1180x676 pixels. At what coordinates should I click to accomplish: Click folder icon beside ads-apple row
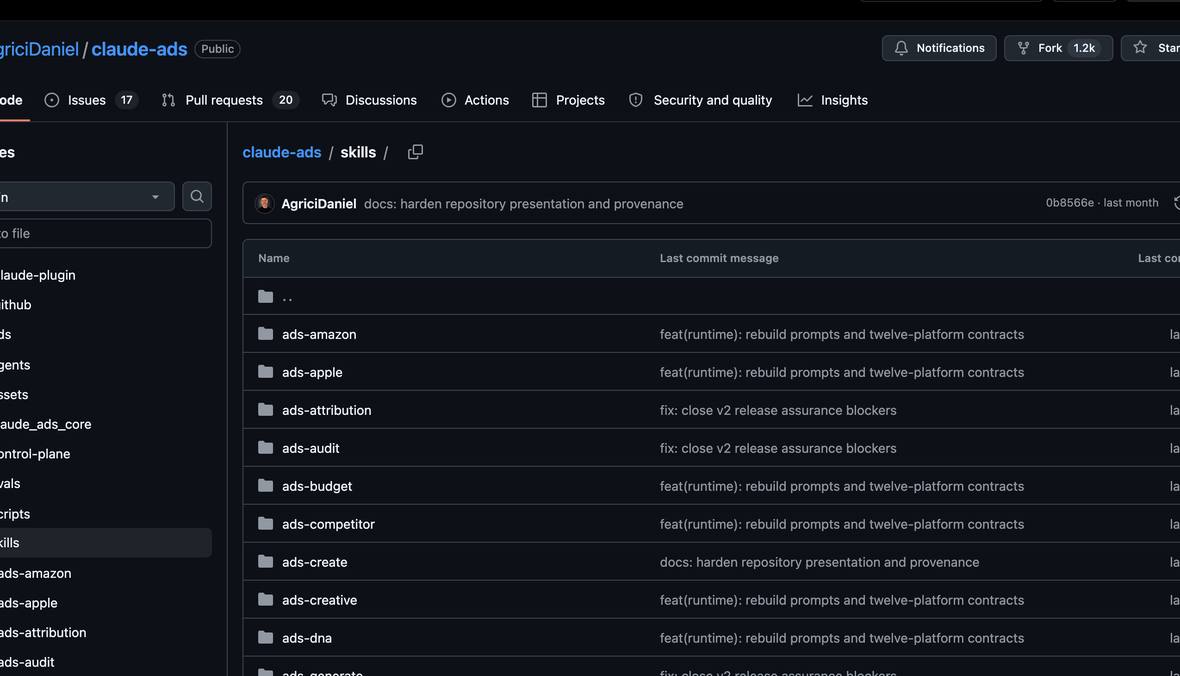[x=265, y=372]
